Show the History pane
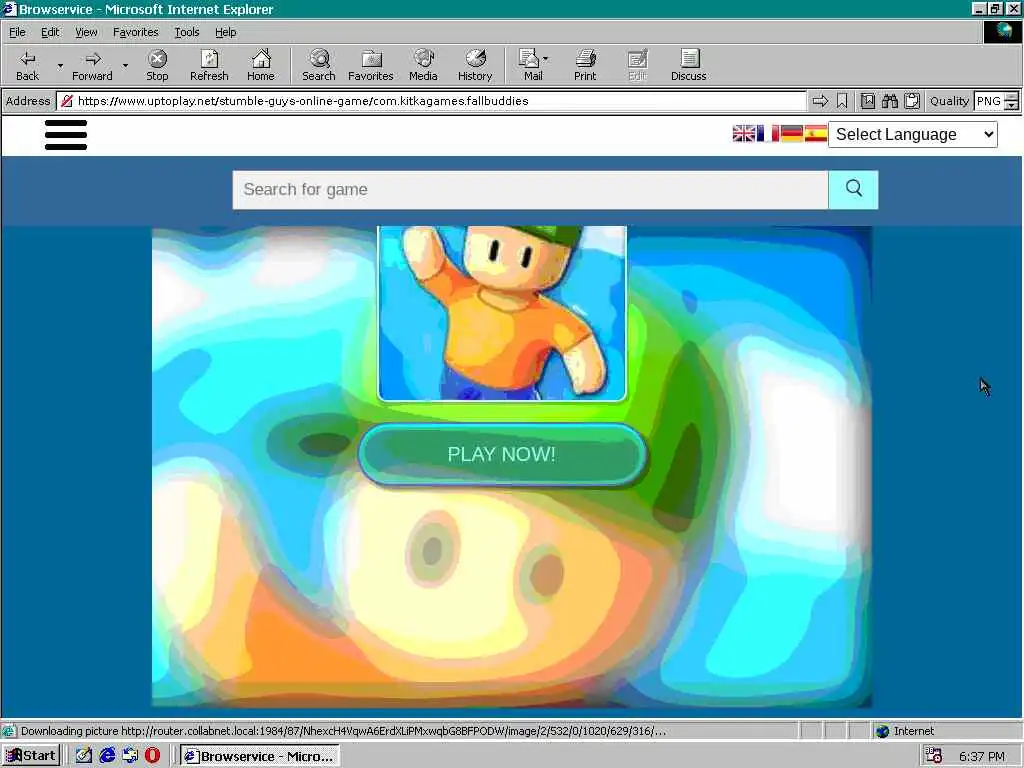Screen dimensions: 1024x768 coord(475,65)
